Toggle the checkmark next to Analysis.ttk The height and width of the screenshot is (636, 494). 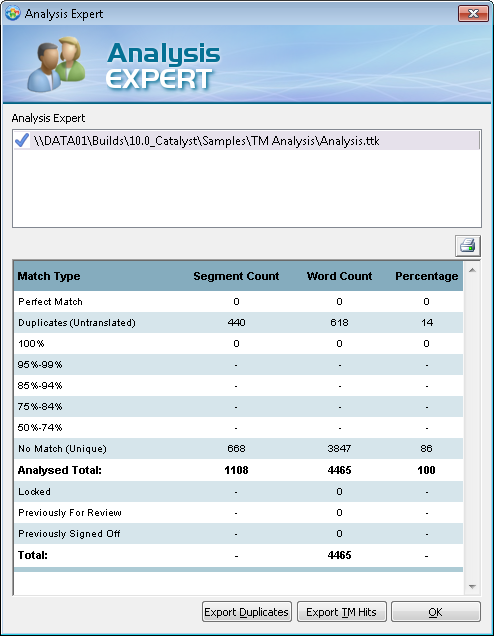click(x=22, y=141)
